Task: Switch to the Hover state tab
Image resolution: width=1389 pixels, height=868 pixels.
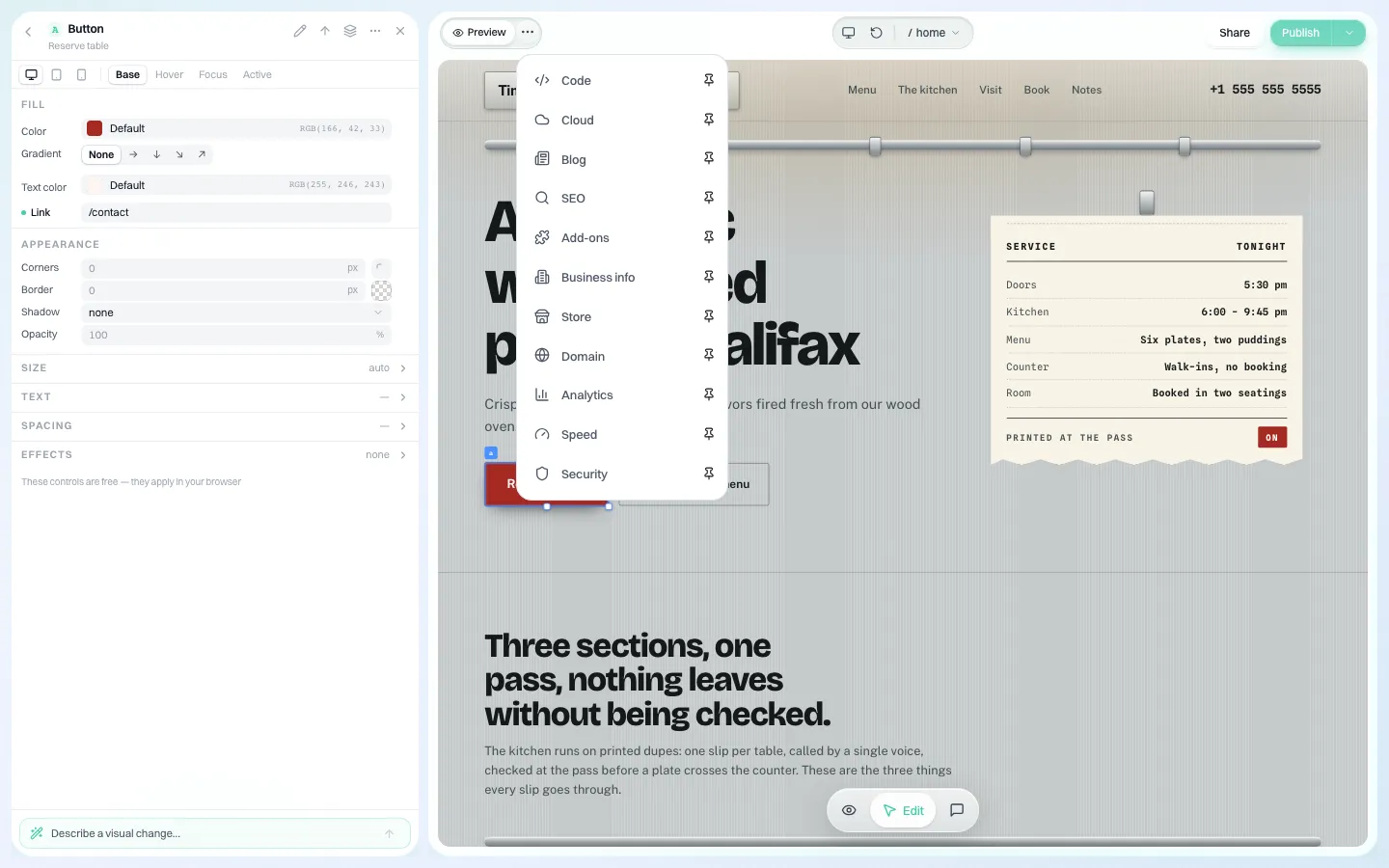Action: pos(169,74)
